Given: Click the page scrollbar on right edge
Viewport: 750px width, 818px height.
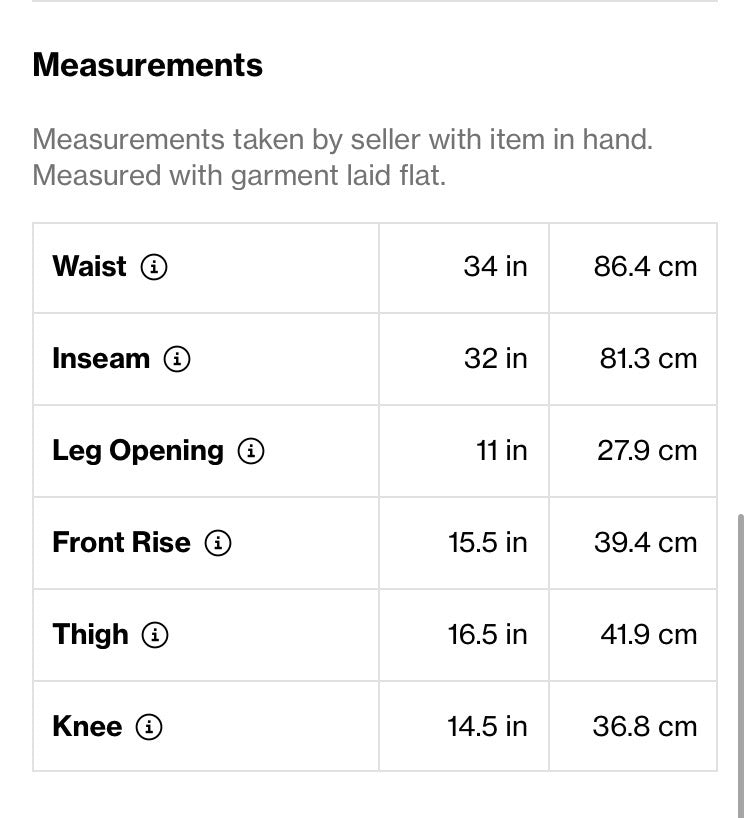Looking at the screenshot, I should [x=740, y=666].
